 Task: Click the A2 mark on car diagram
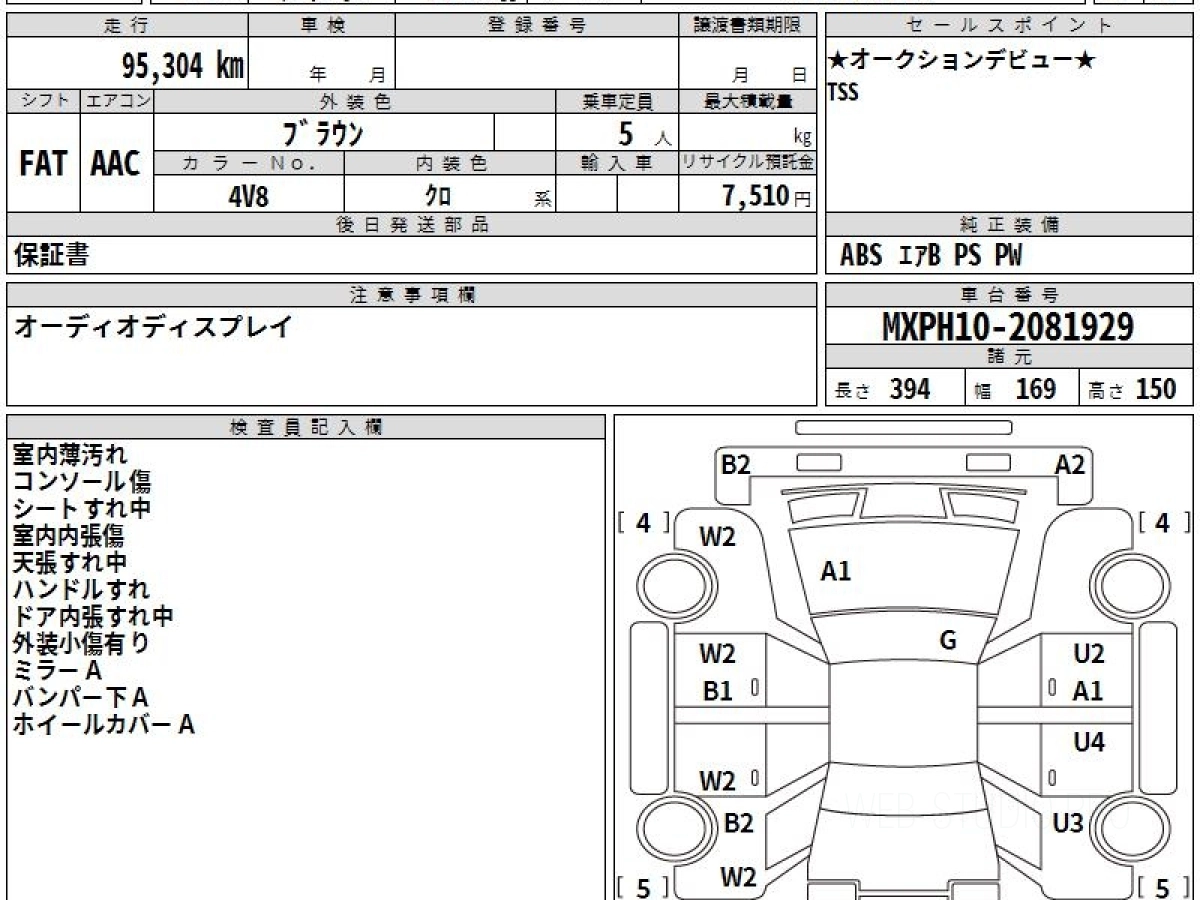click(1070, 464)
